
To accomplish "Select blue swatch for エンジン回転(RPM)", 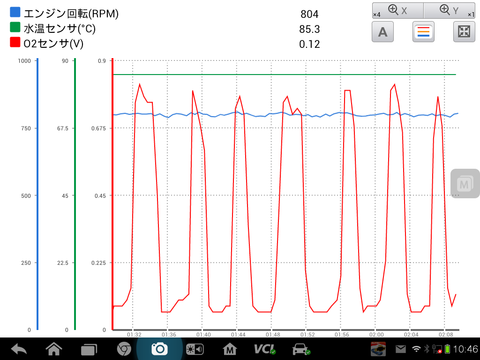I will tap(15, 12).
